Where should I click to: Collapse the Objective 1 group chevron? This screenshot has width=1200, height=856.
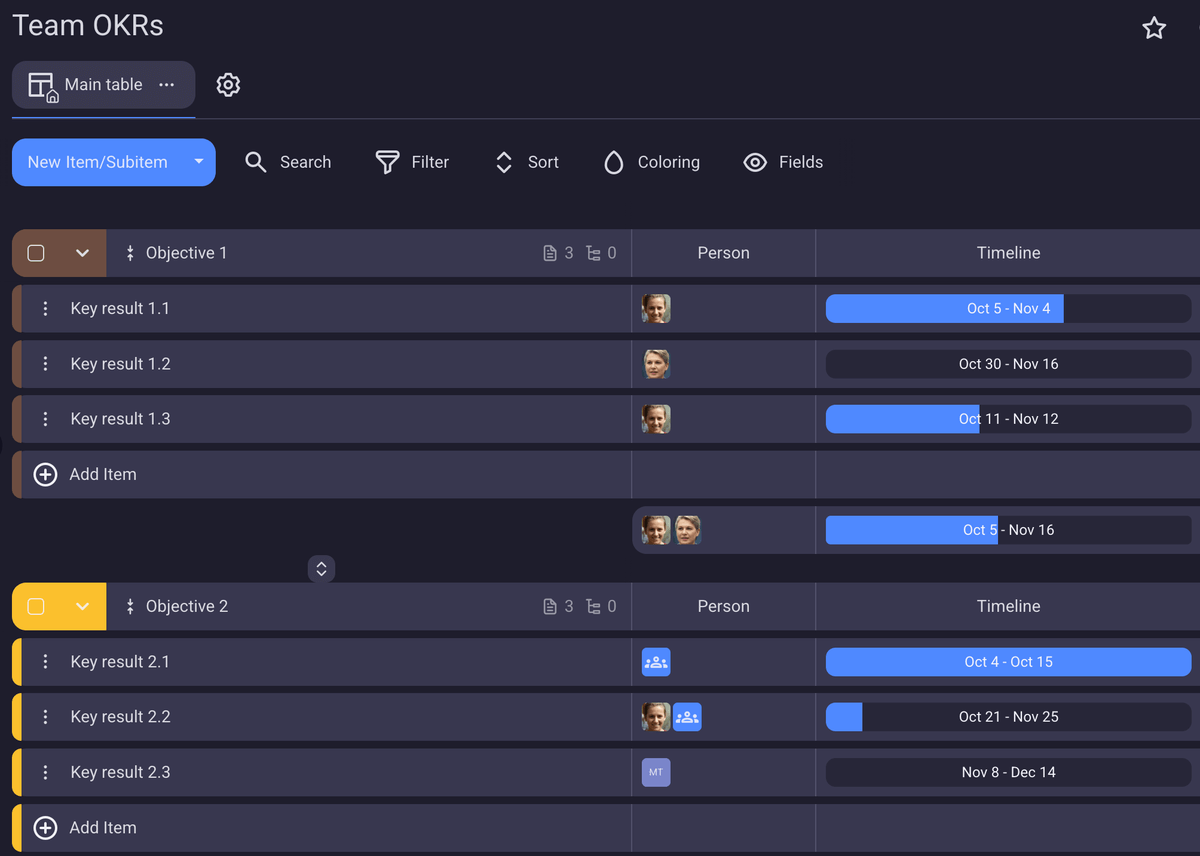[x=83, y=253]
